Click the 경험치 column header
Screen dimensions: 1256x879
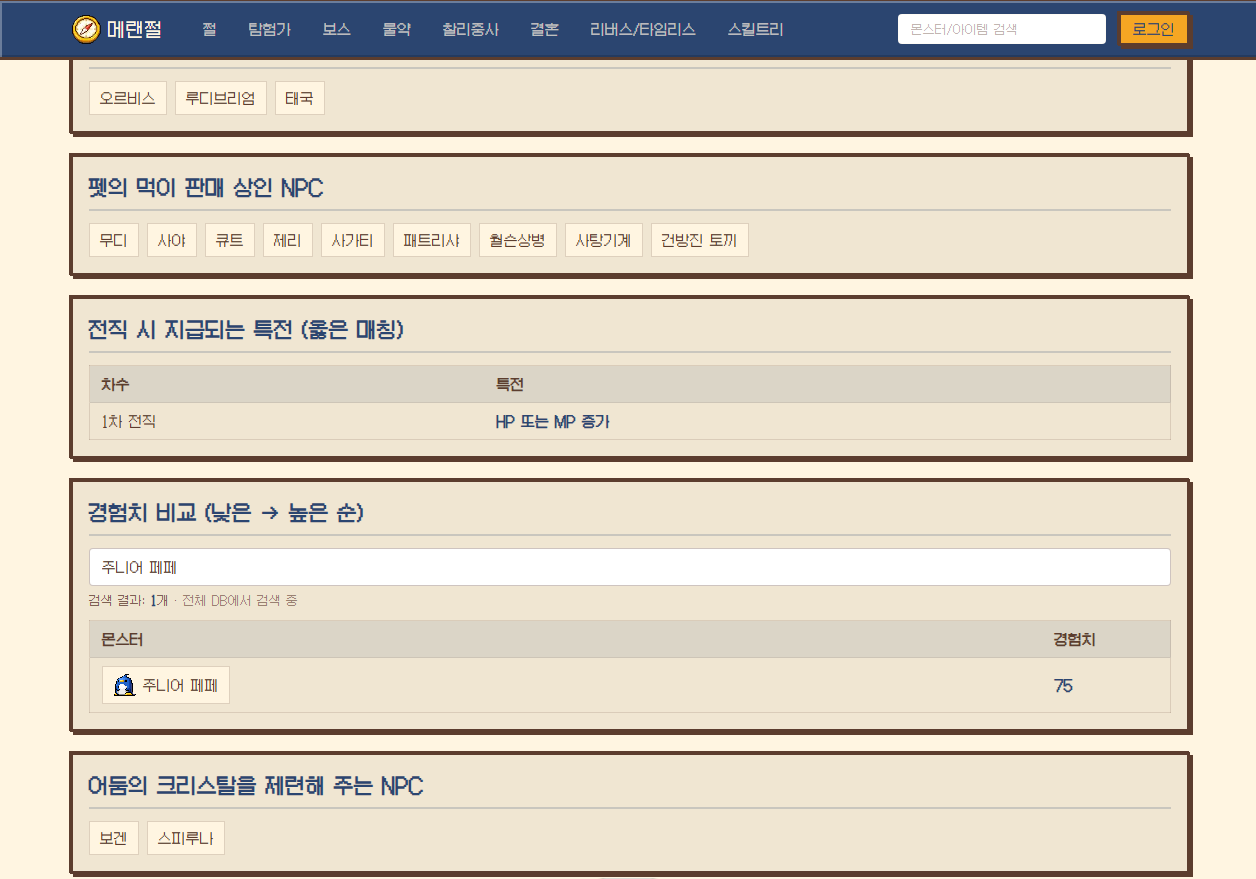click(1074, 640)
